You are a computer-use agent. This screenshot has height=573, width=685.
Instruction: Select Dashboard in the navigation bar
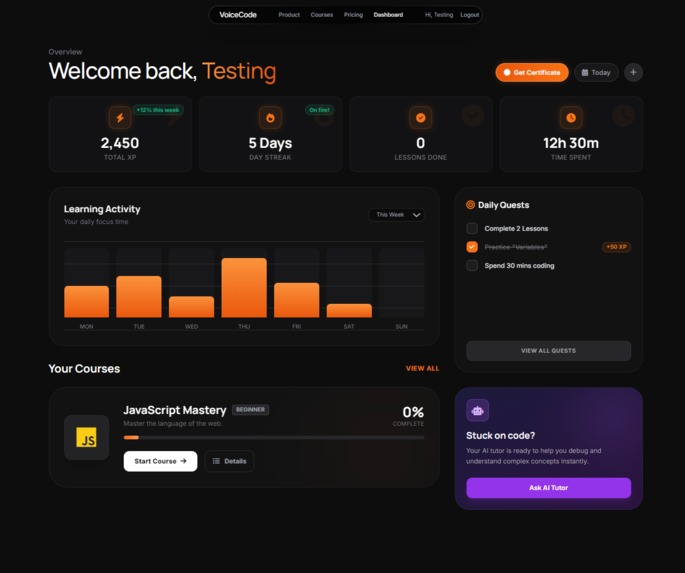[x=388, y=15]
